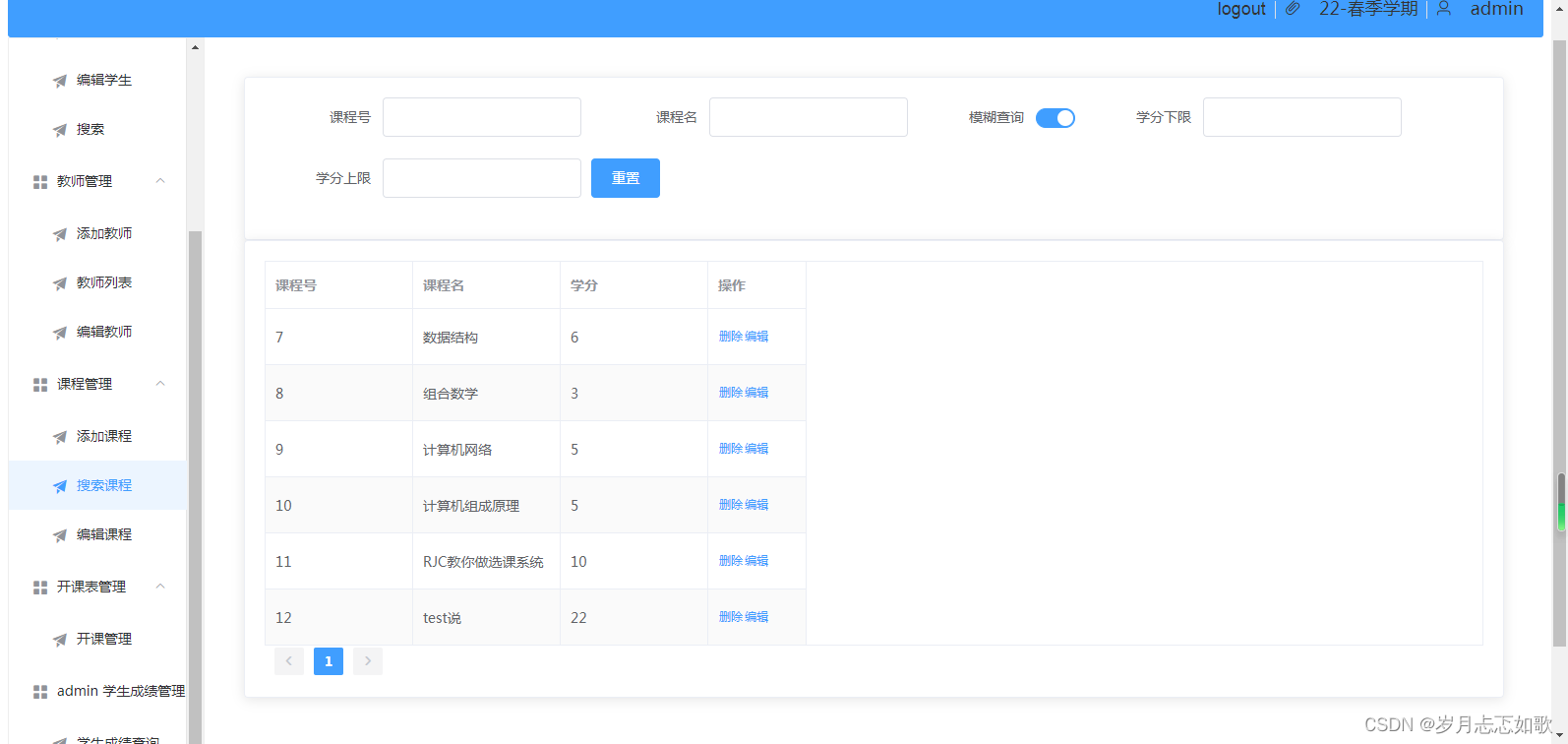Open the 搜索 menu item
Screen dimensions: 1568x744
(x=97, y=130)
